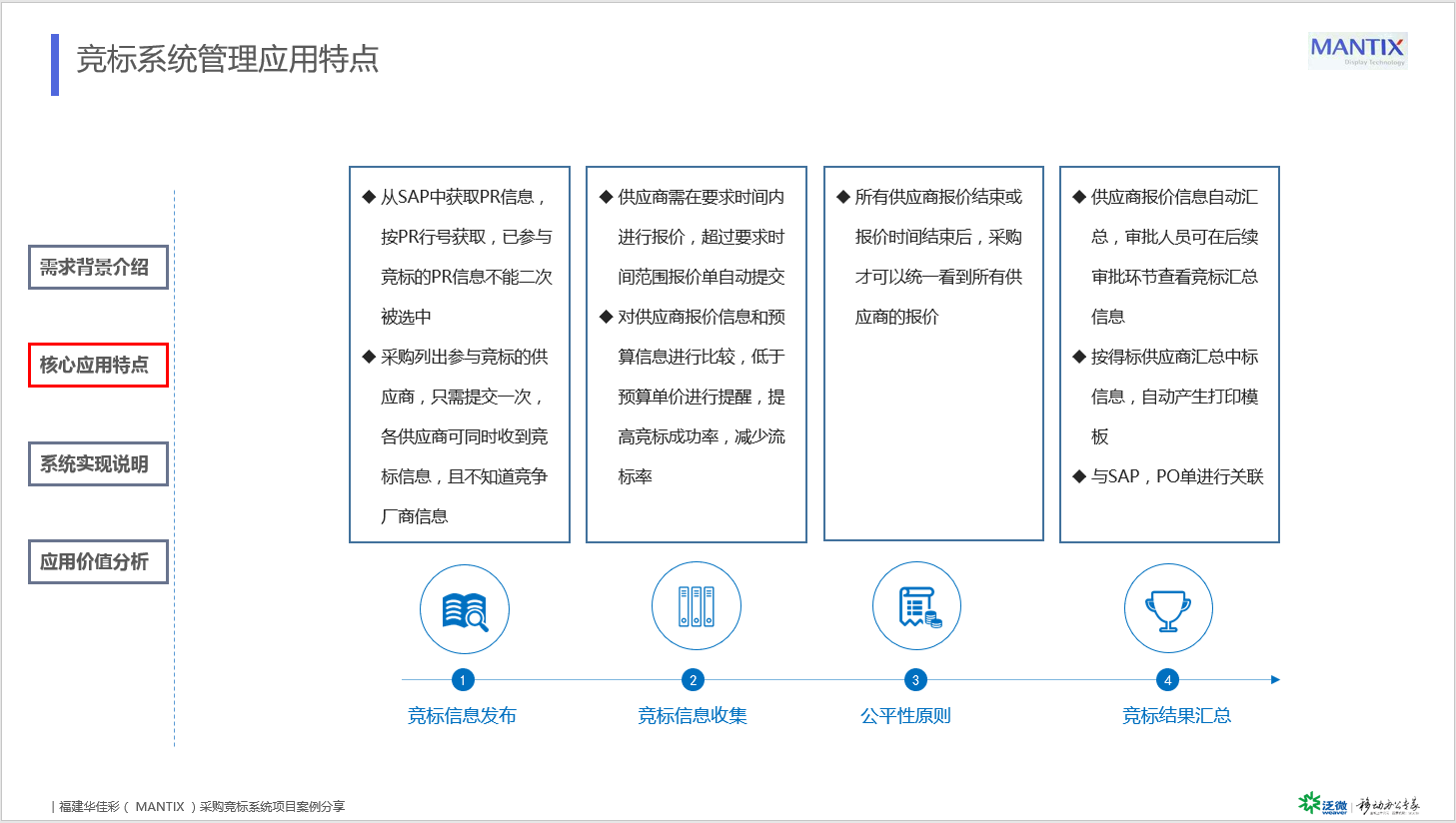
Task: Click the trophy icon
Action: click(x=1168, y=610)
